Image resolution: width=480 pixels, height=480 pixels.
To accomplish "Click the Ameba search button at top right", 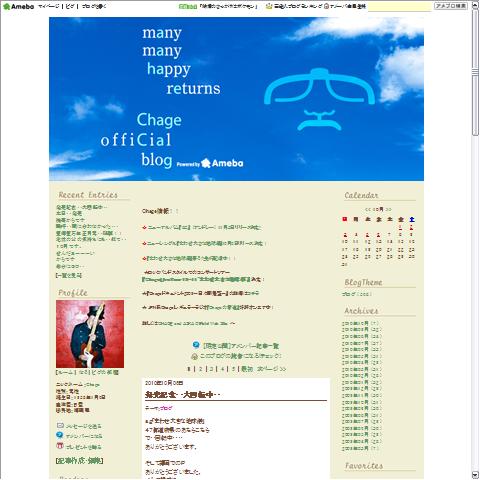I will click(451, 6).
